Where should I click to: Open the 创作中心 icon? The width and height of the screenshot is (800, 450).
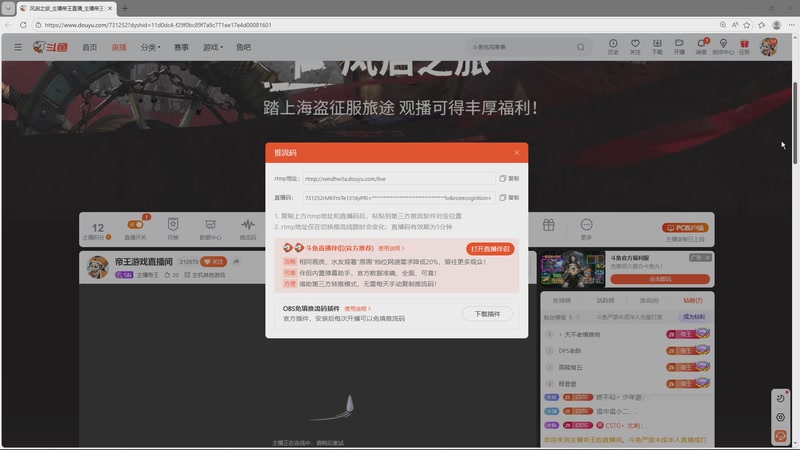[x=723, y=46]
